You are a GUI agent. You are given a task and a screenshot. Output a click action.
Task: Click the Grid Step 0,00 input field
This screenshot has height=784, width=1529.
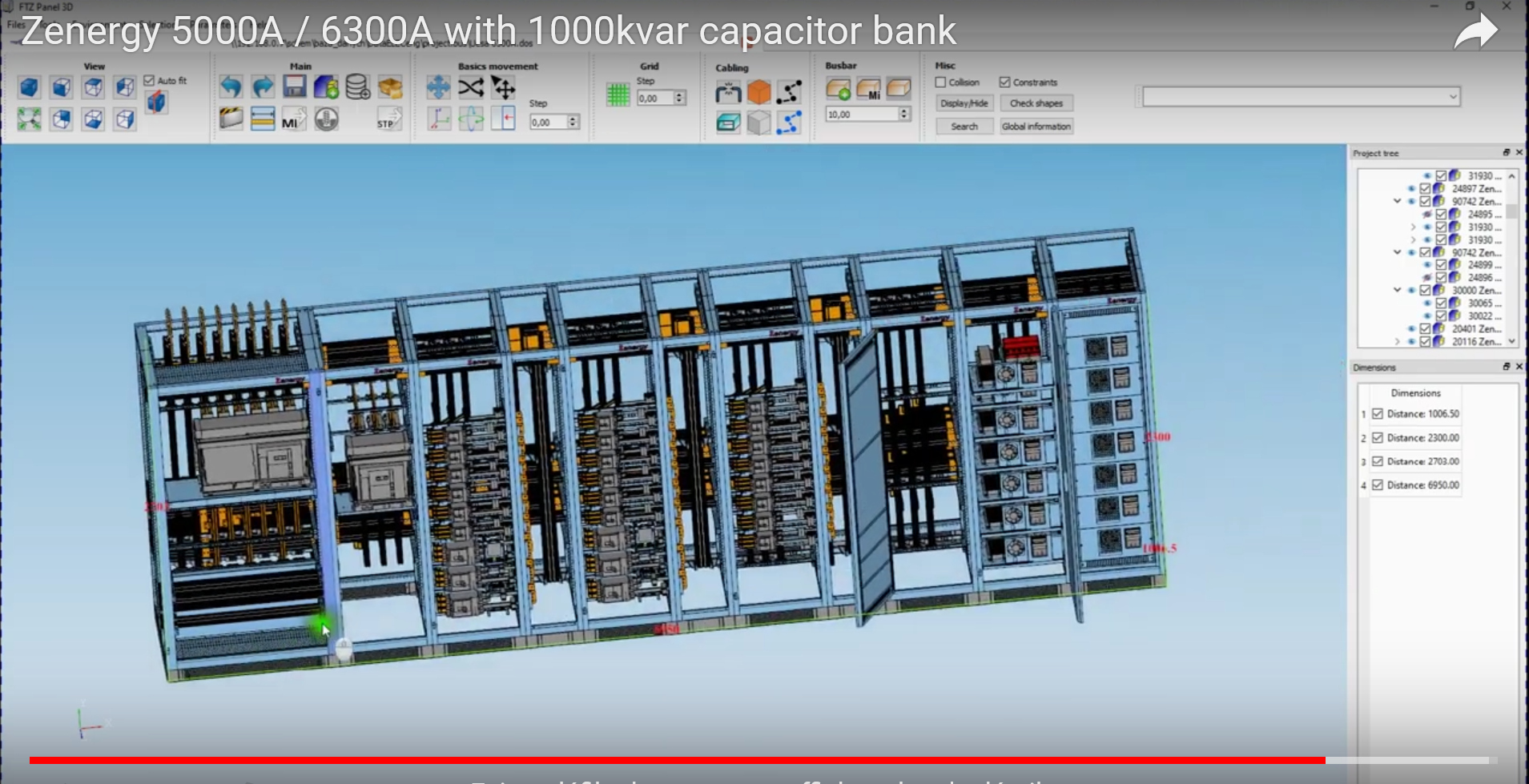[656, 98]
